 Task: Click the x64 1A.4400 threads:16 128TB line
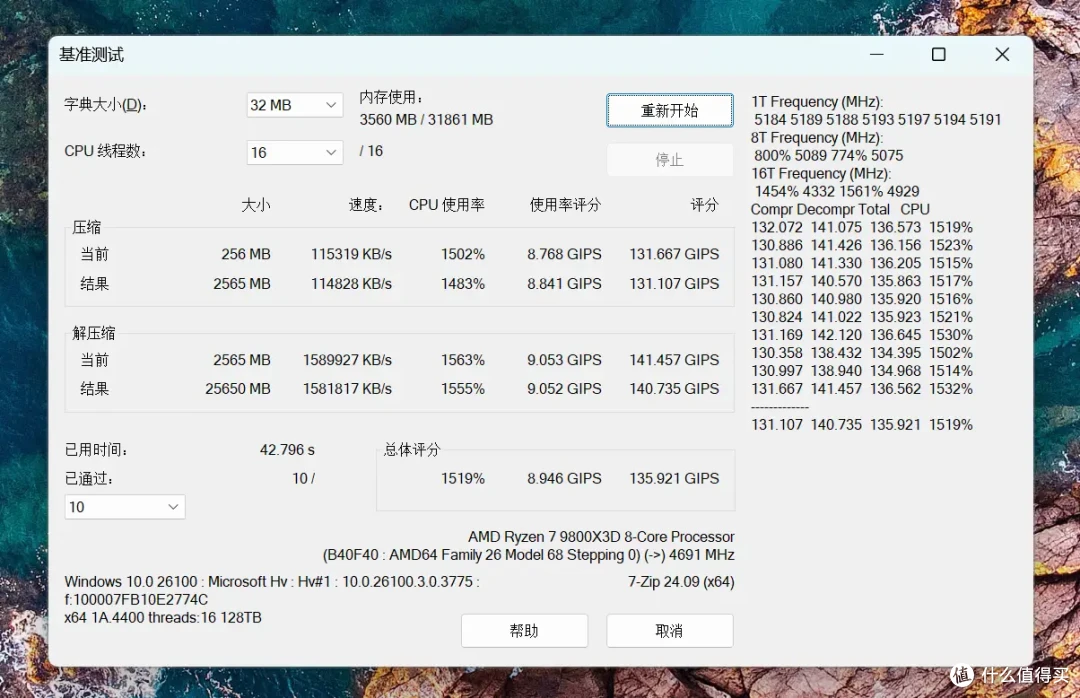pyautogui.click(x=163, y=617)
